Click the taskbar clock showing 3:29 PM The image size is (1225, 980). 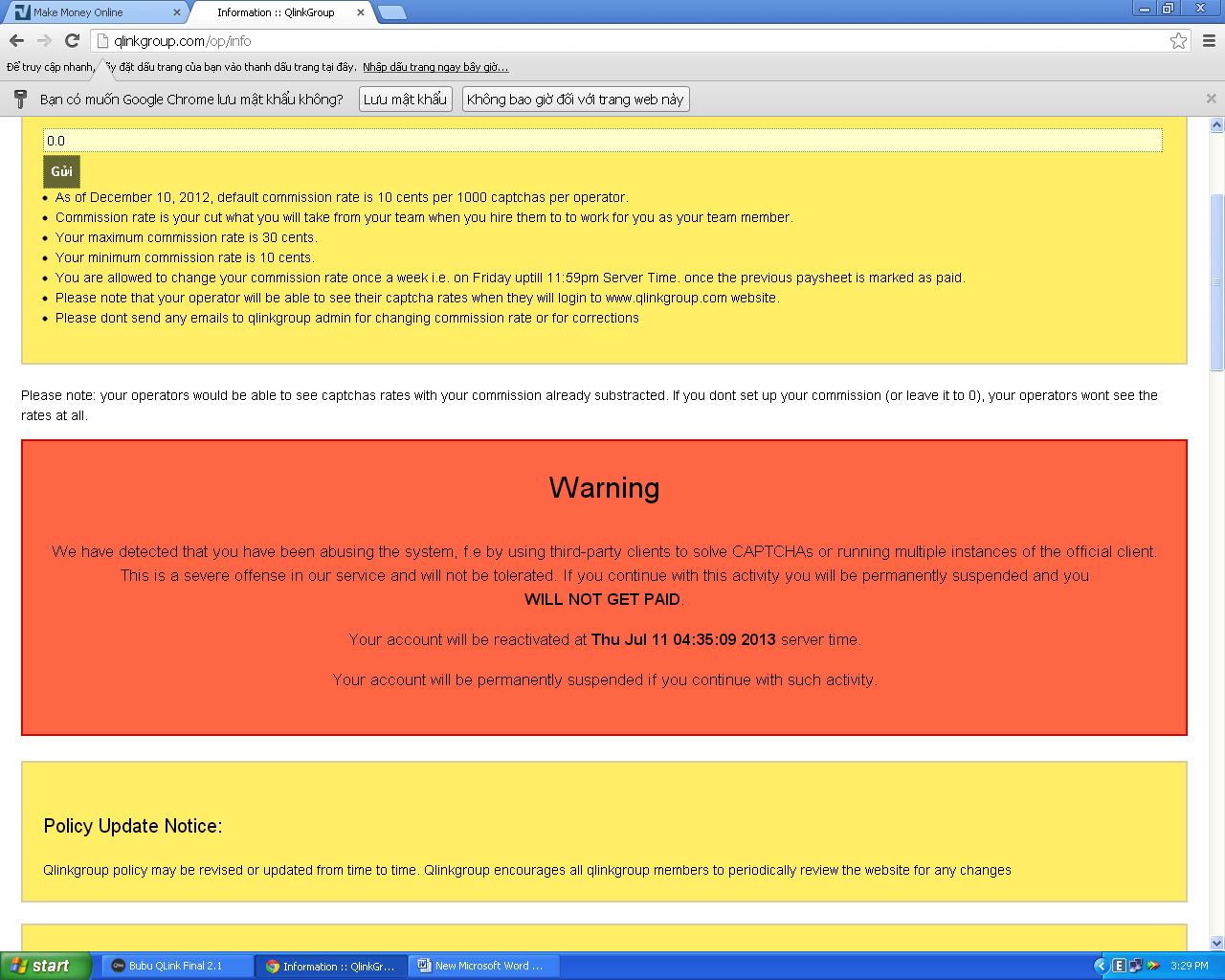tap(1190, 966)
